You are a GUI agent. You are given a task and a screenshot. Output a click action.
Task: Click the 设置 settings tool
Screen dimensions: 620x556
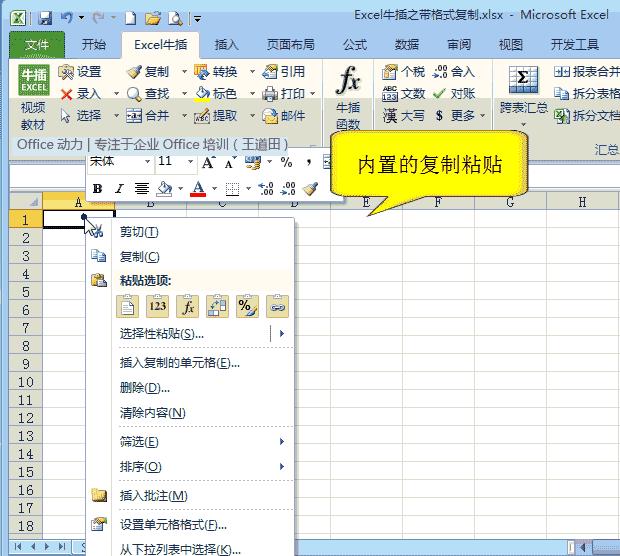click(80, 72)
